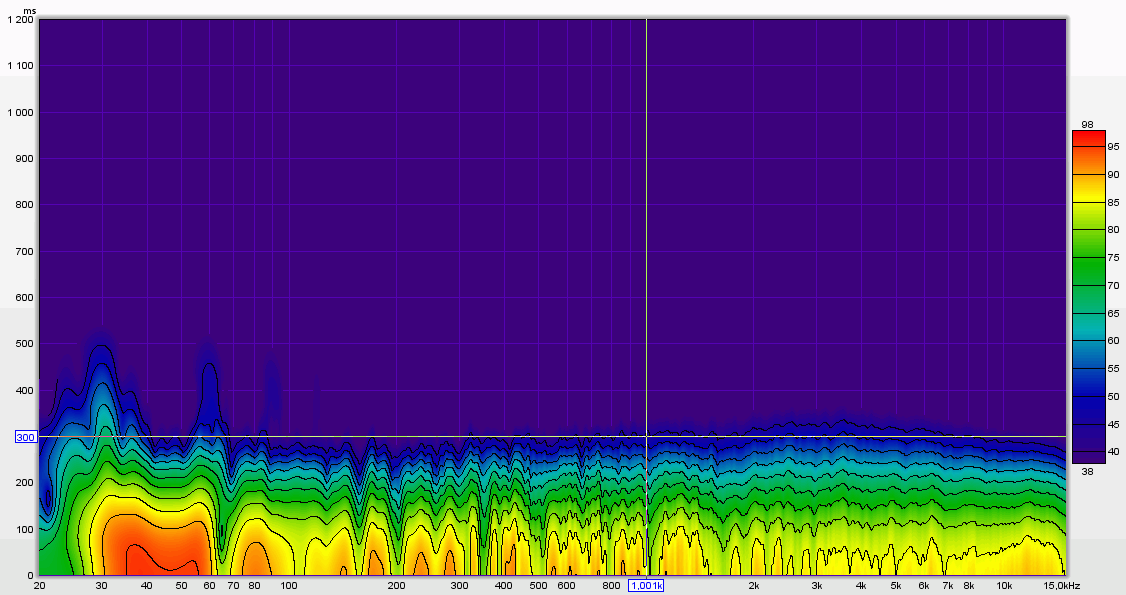Click the 1 200 label on the time axis
Image resolution: width=1126 pixels, height=595 pixels.
(20, 20)
